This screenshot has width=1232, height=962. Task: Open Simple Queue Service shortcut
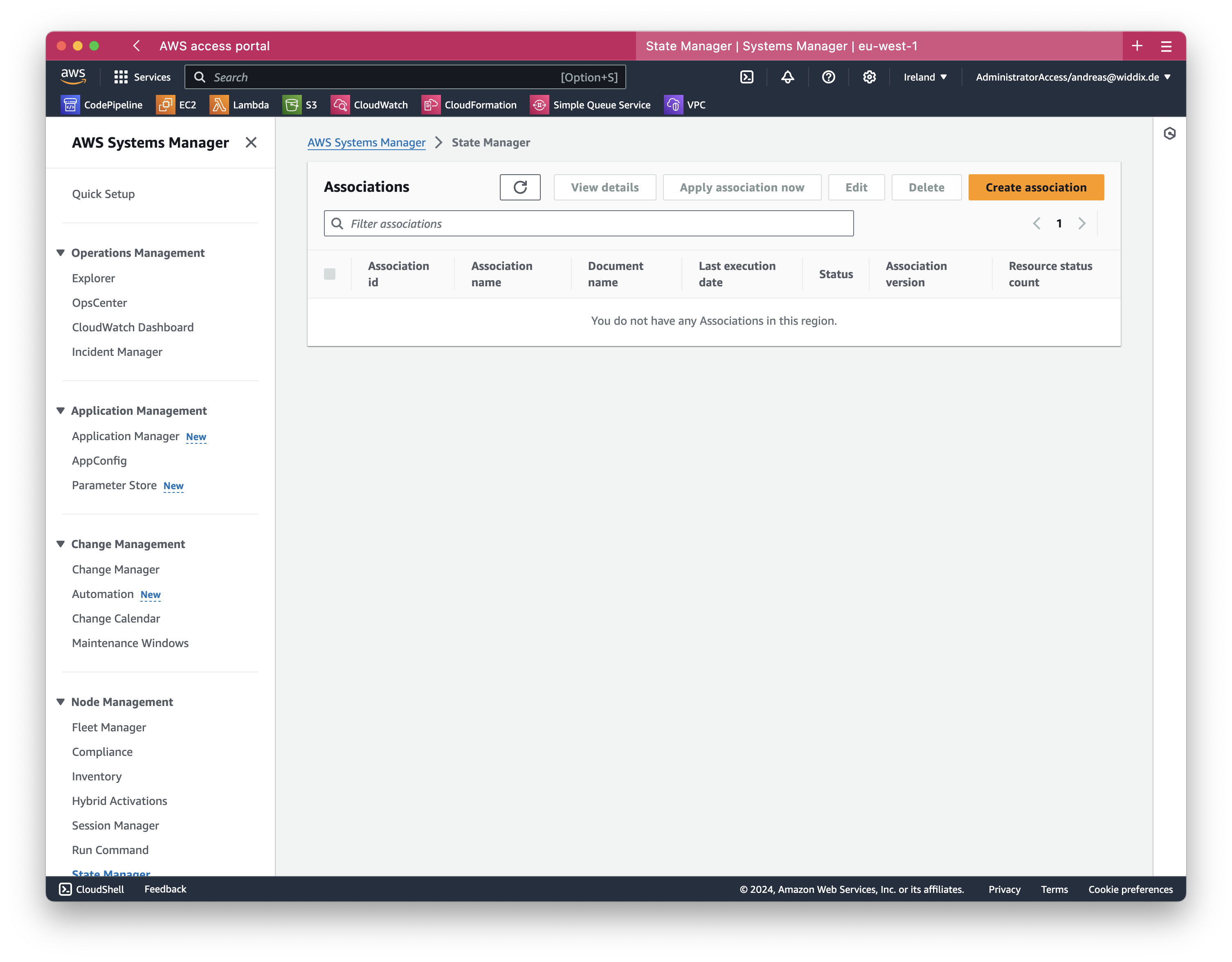point(590,105)
